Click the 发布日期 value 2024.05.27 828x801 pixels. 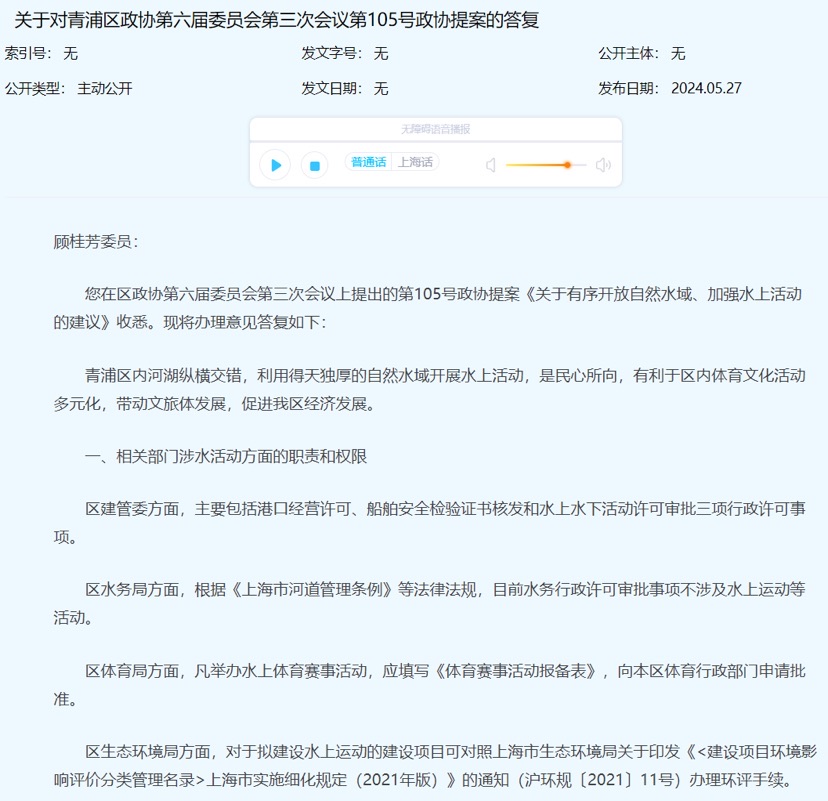click(x=706, y=88)
